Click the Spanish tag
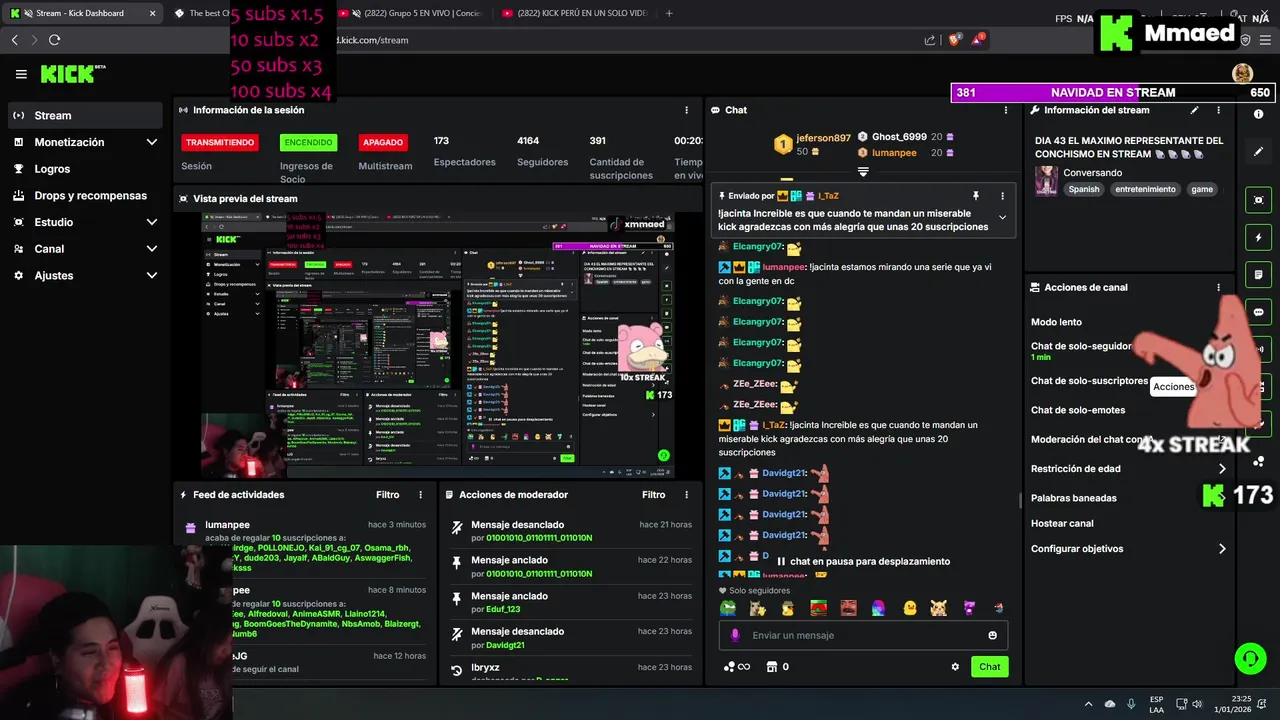 (x=1083, y=189)
